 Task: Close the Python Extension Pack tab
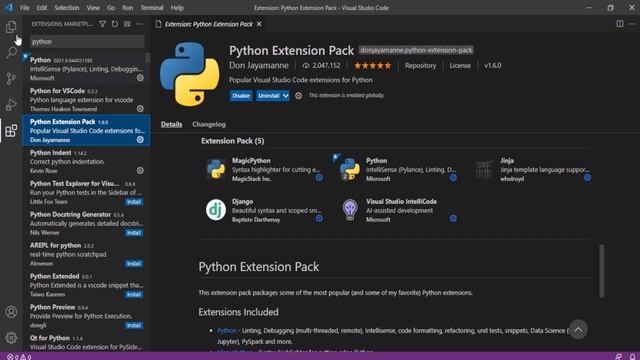[x=259, y=24]
